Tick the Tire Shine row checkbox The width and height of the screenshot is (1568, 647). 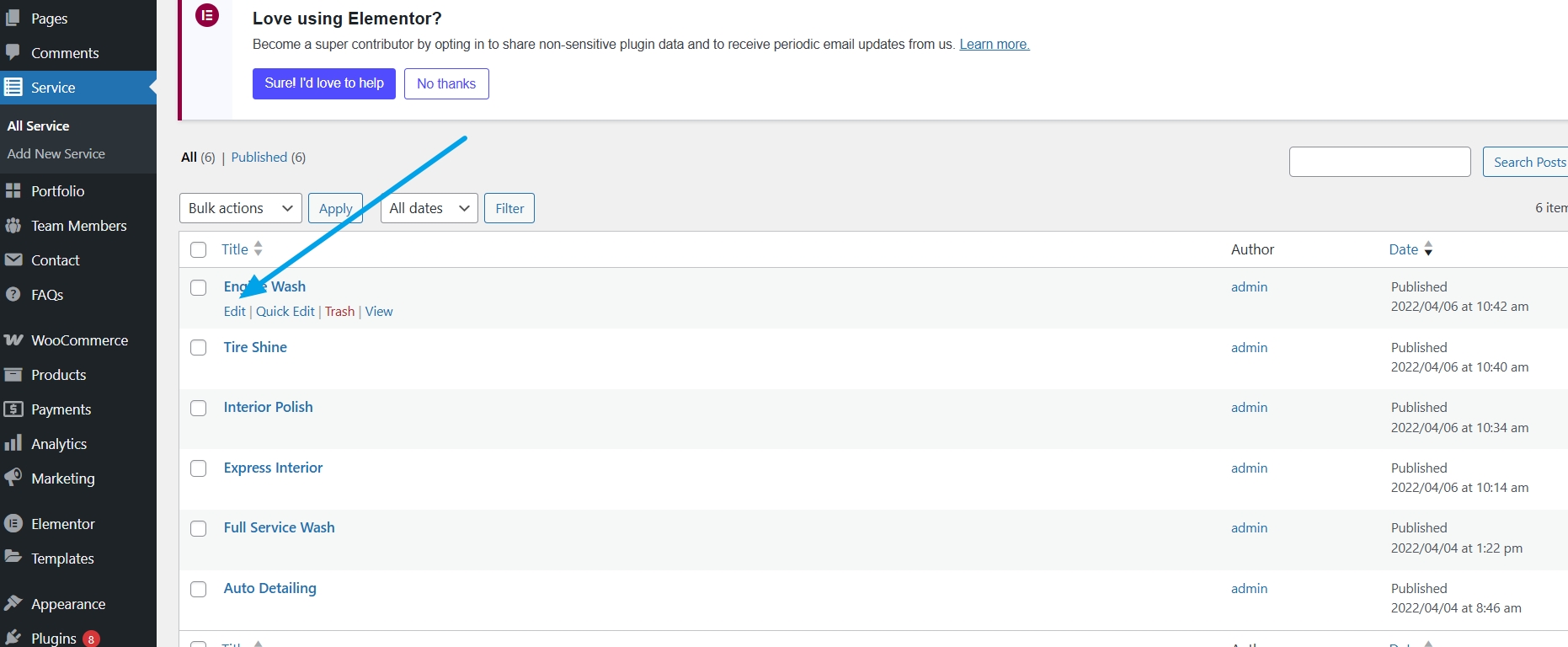[x=199, y=348]
